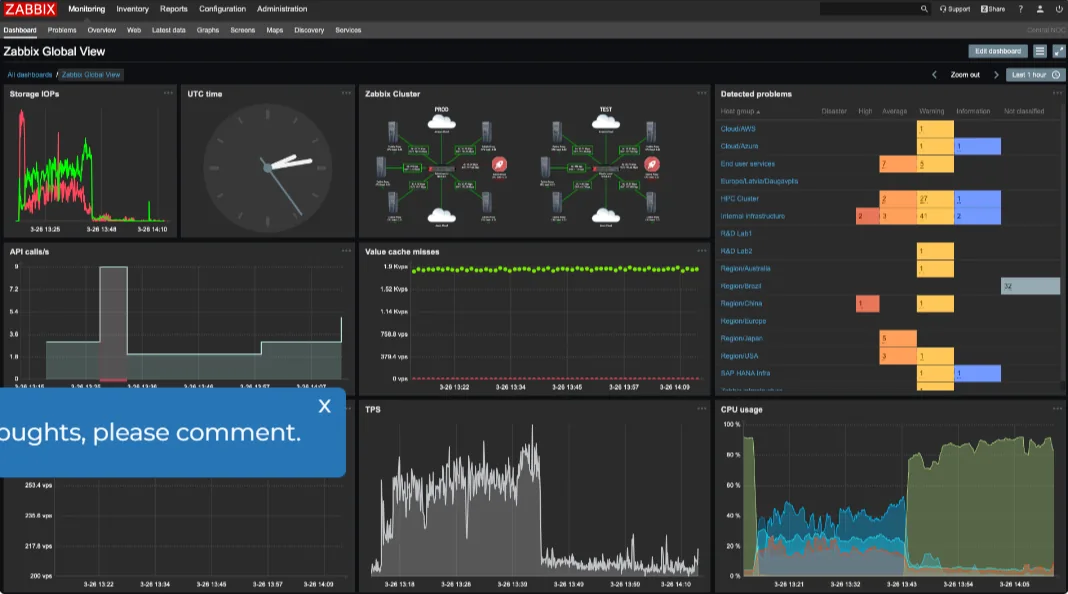Open the End user services host group
Viewport: 1068px width, 594px height.
[747, 163]
